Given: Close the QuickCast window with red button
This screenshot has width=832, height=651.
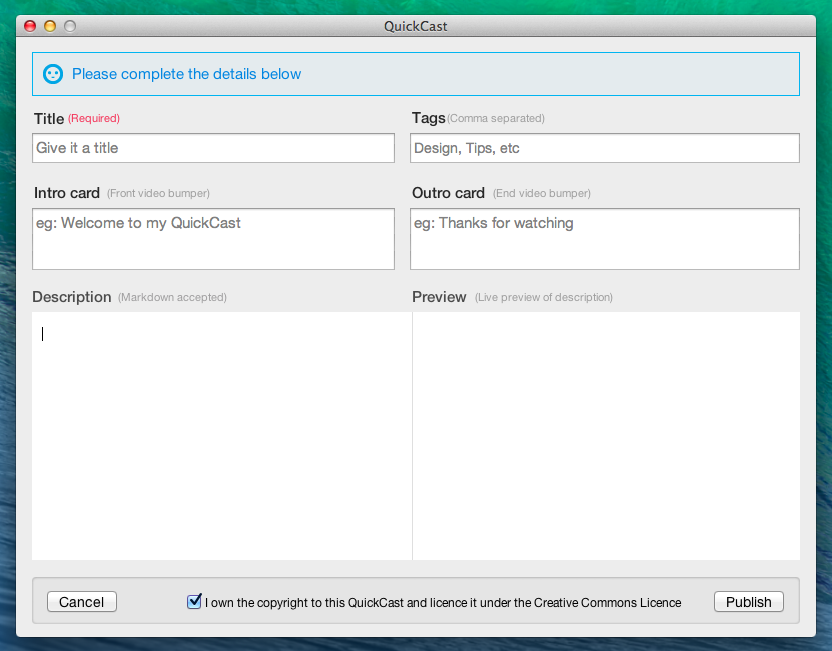Looking at the screenshot, I should coord(30,26).
